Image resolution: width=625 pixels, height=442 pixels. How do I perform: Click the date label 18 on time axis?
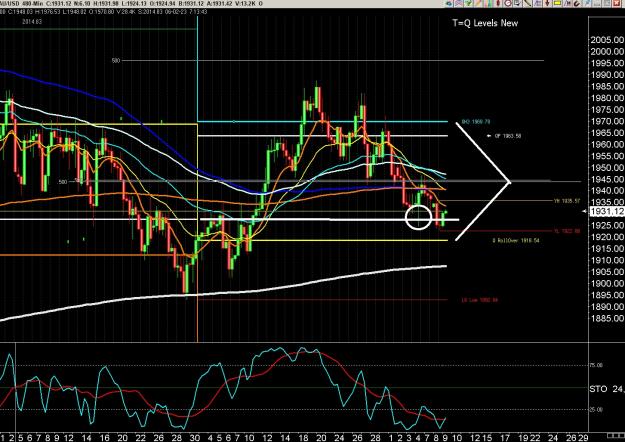coord(303,438)
